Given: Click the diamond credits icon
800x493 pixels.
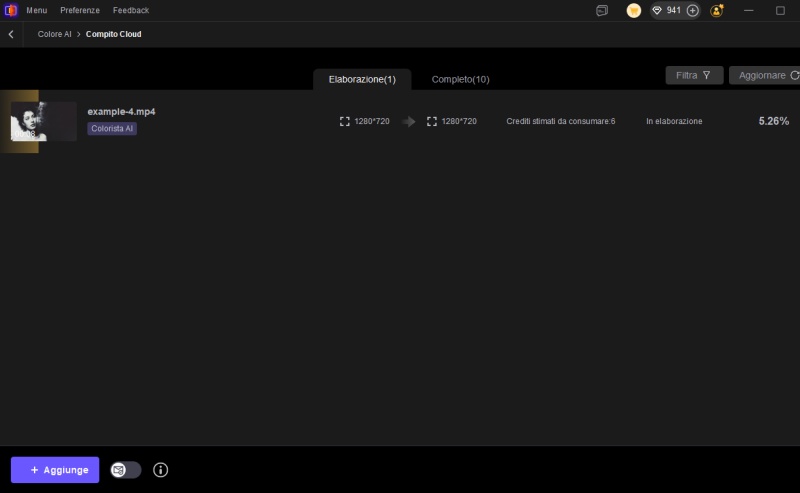Looking at the screenshot, I should coord(657,10).
